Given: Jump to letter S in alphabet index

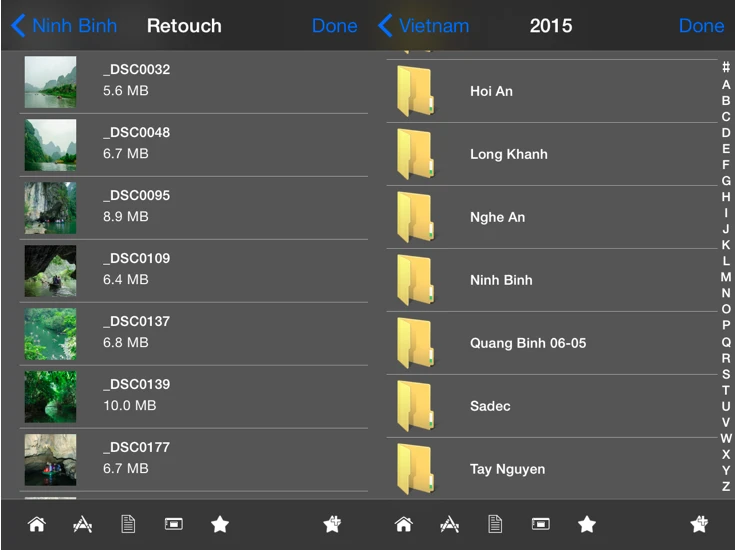Looking at the screenshot, I should (726, 374).
